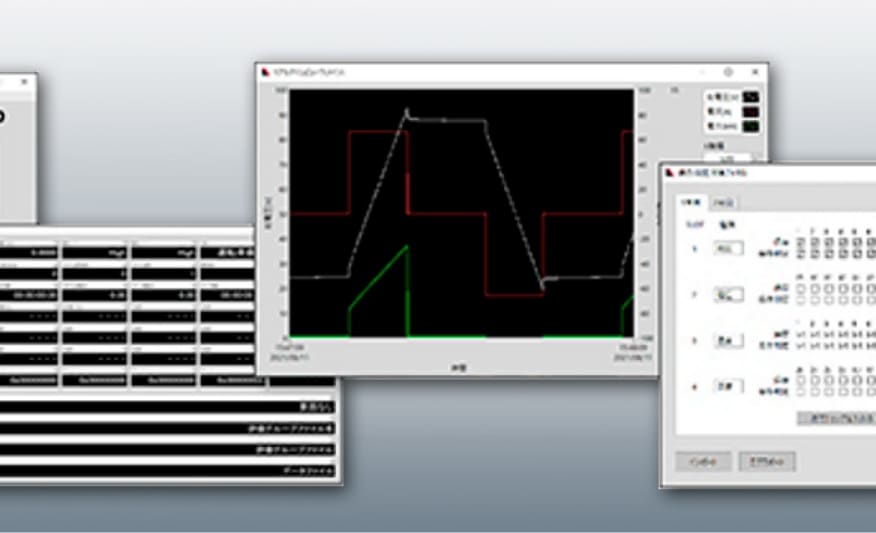876x533 pixels.
Task: Check slot 2 upper-row checkbox in first column
Action: tap(801, 289)
